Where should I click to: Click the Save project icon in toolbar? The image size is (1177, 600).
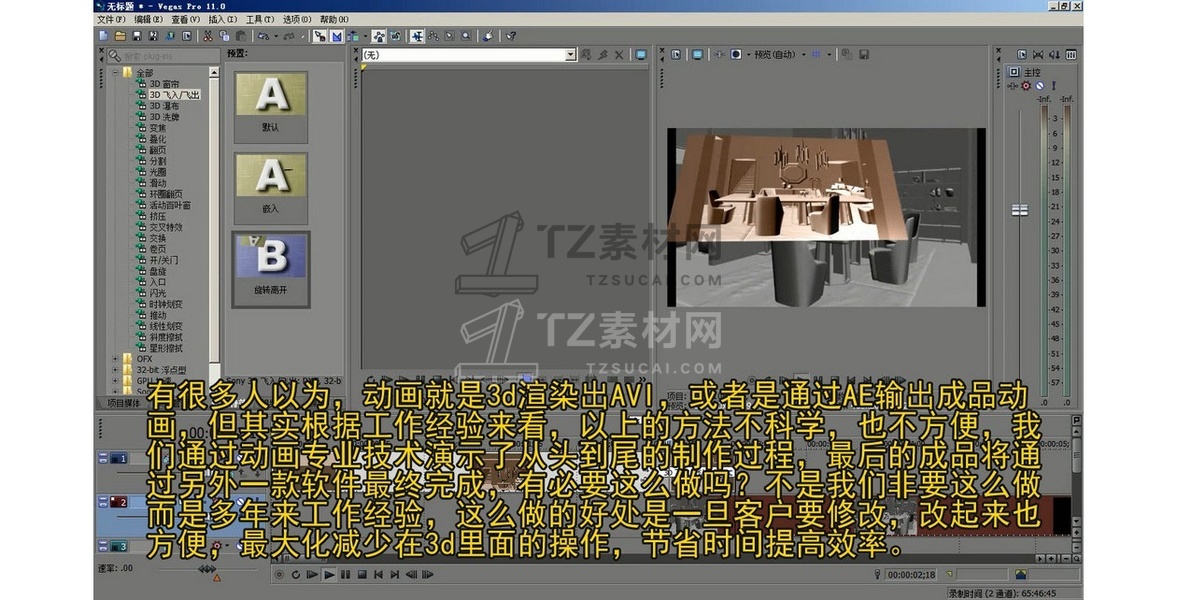coord(136,37)
